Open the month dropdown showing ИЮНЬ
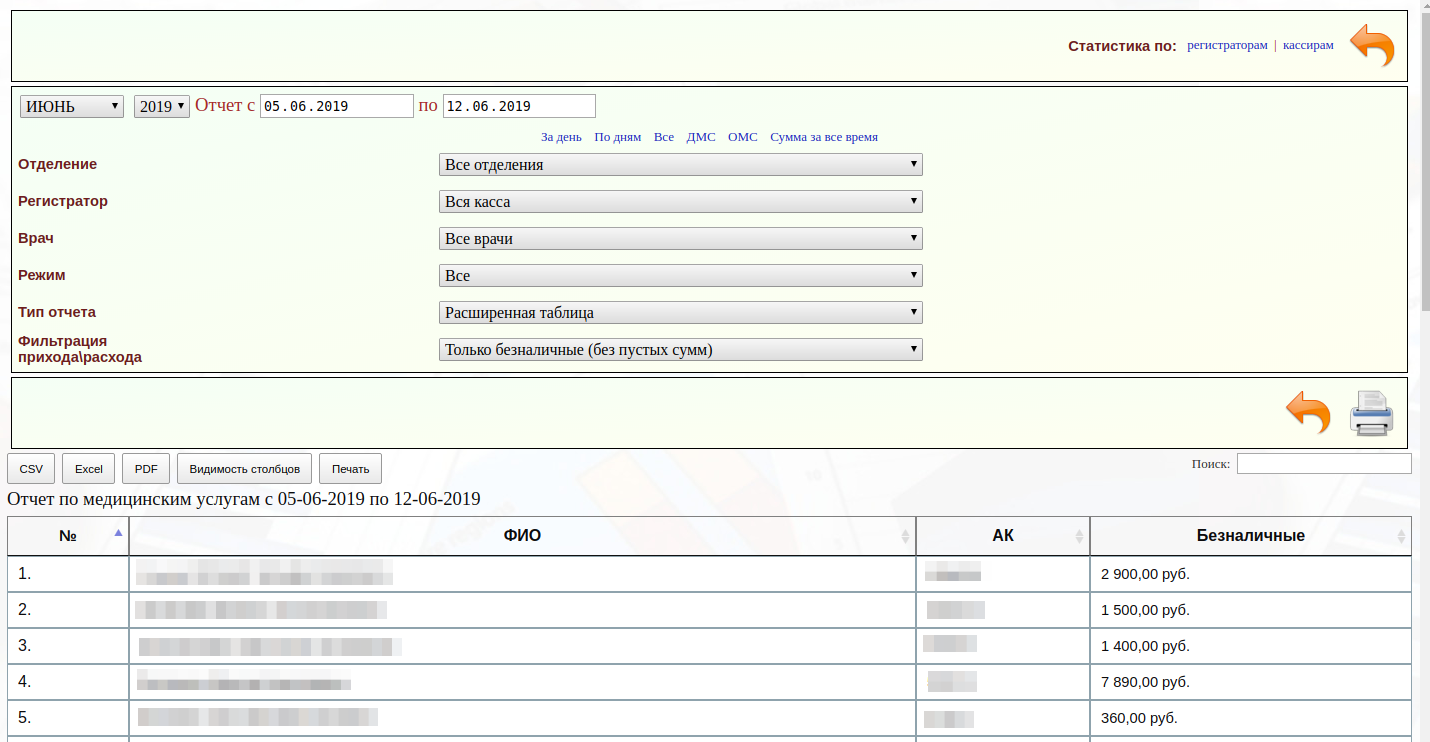 click(x=72, y=106)
